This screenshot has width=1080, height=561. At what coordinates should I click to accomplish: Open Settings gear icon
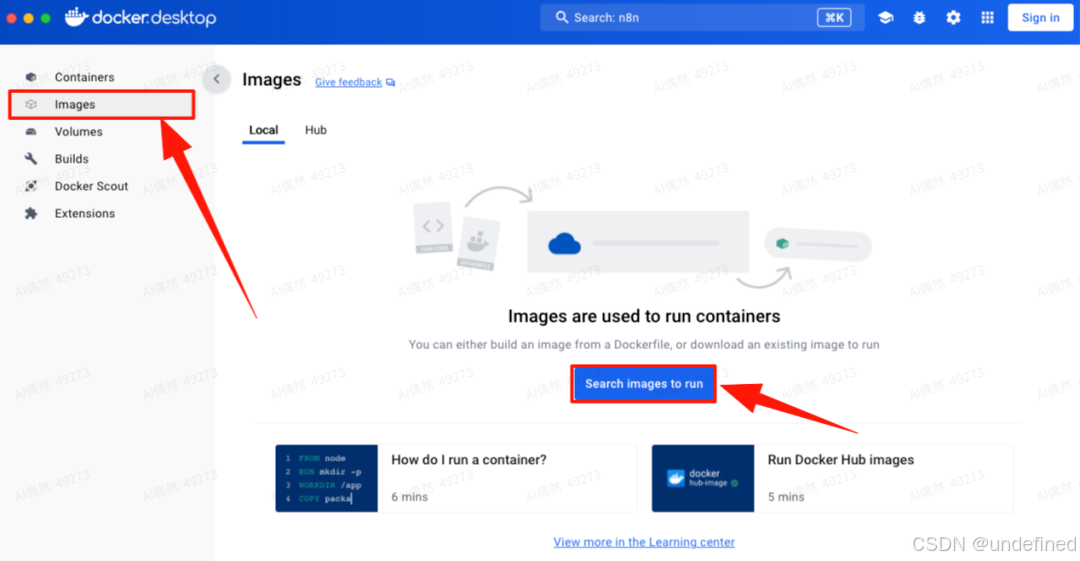click(953, 18)
